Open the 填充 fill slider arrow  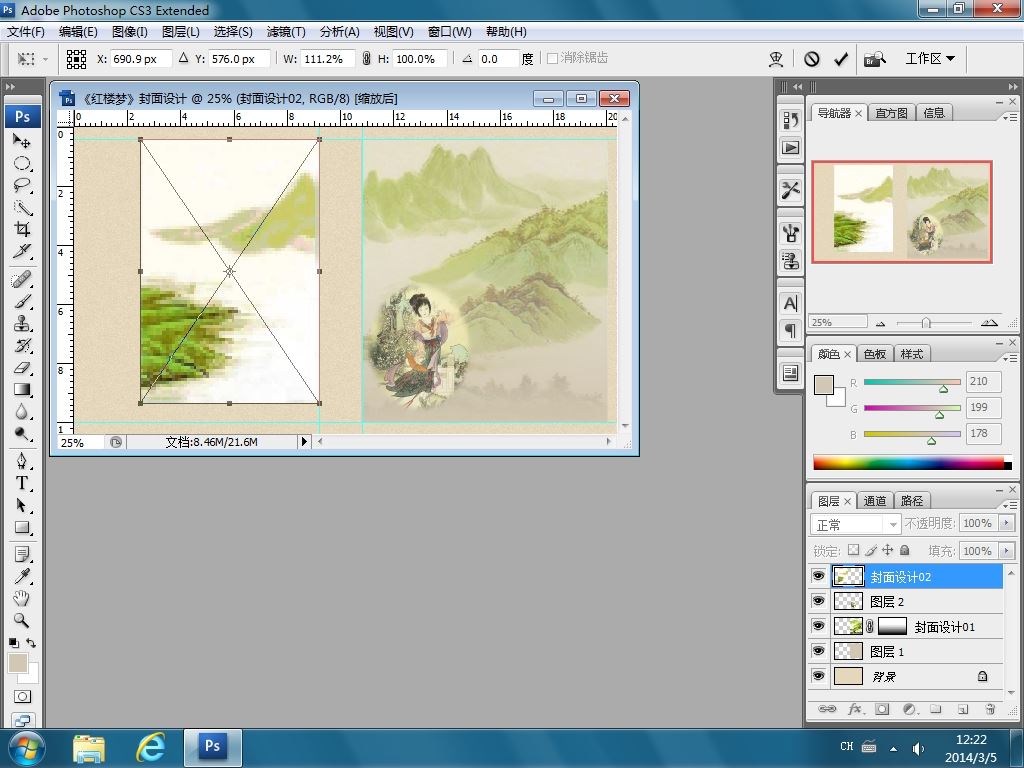click(x=1006, y=551)
